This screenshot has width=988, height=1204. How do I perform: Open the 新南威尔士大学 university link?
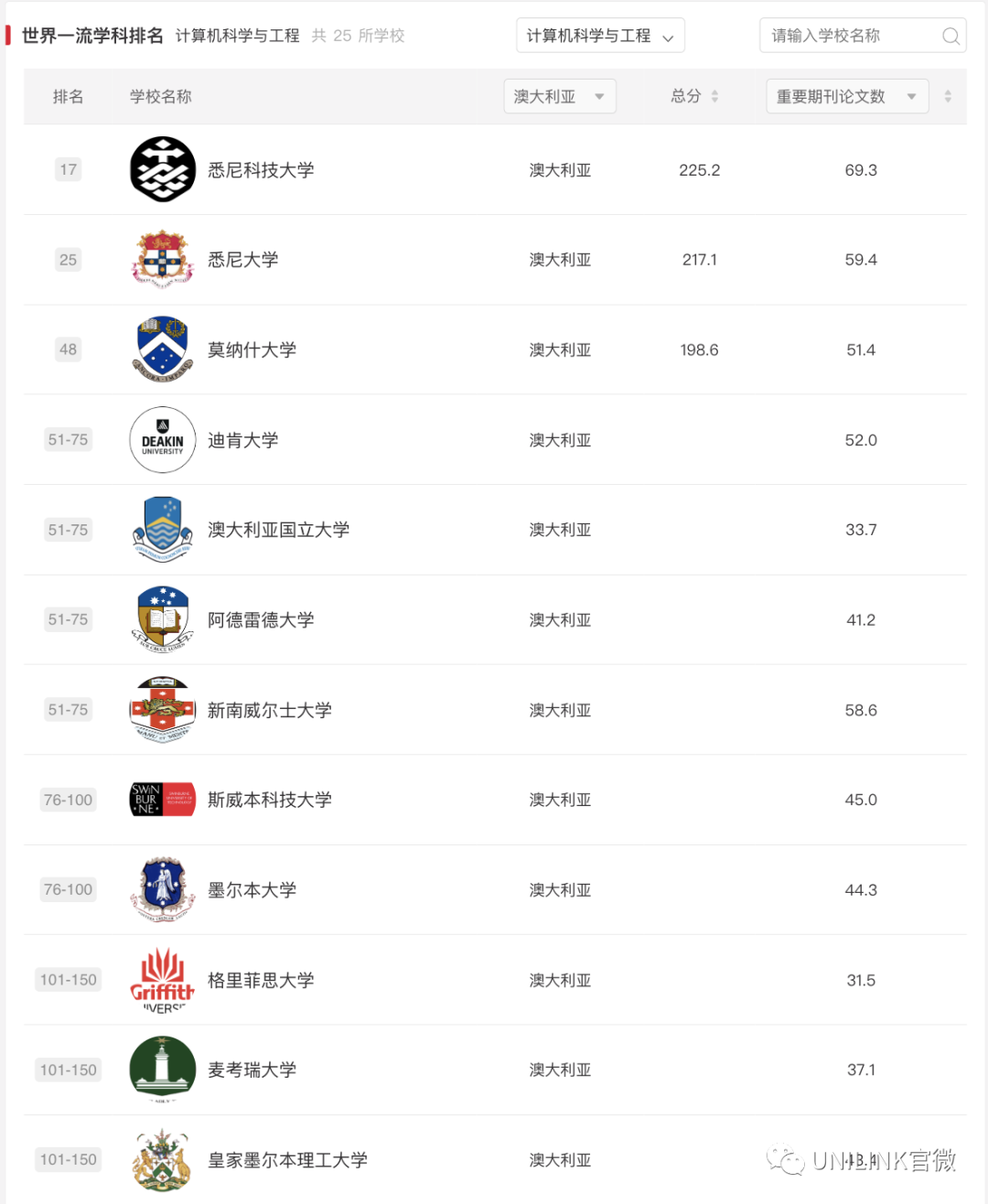270,710
